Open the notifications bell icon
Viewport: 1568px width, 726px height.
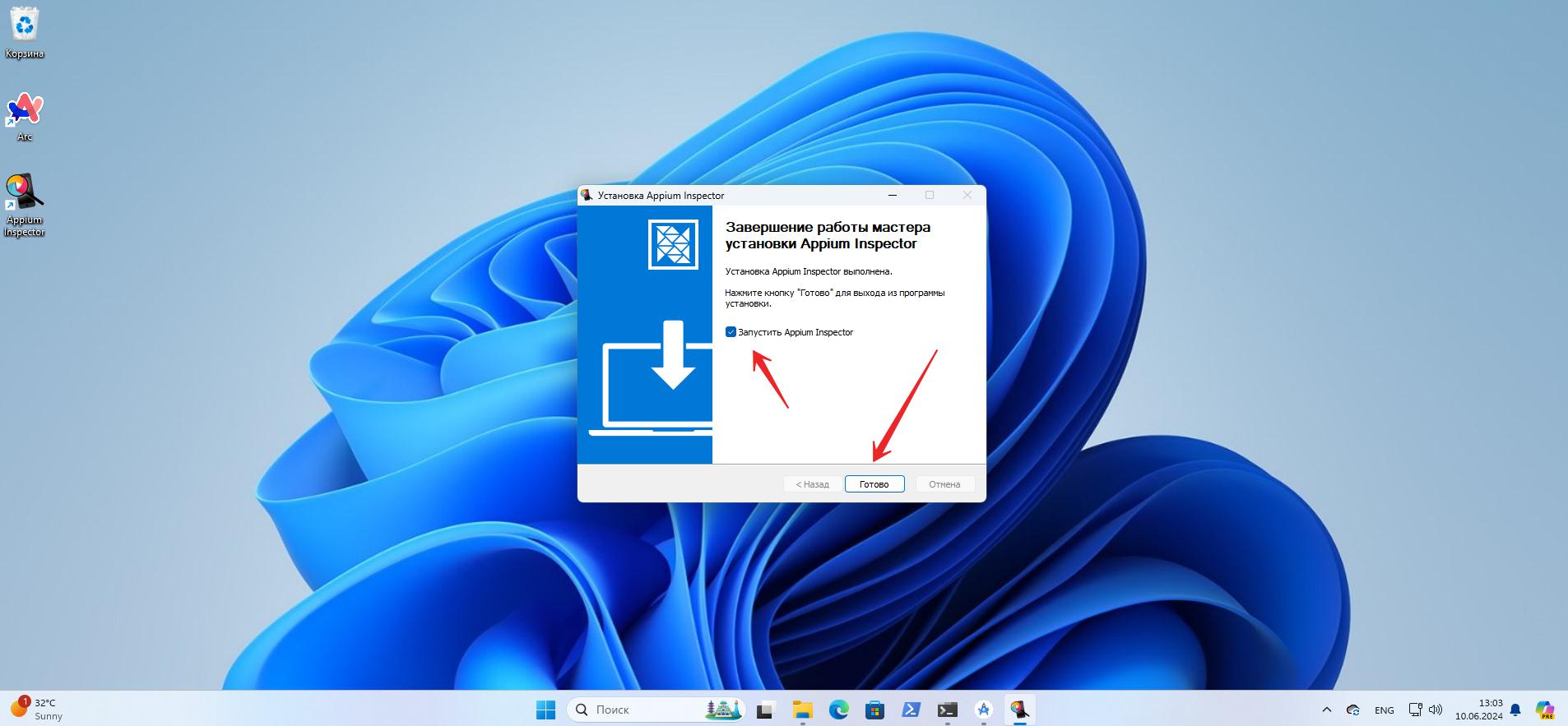(x=1515, y=710)
